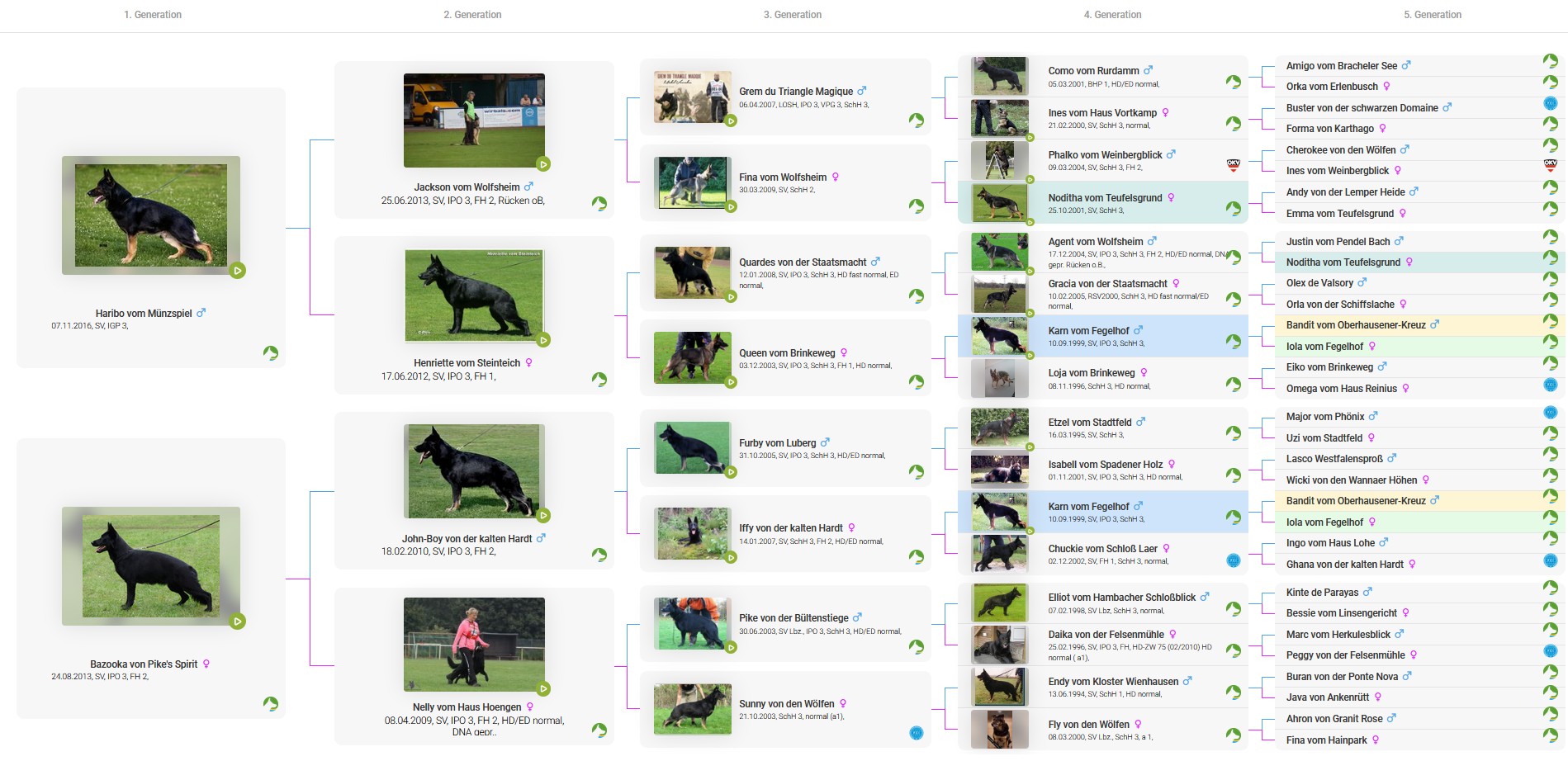1568x761 pixels.
Task: Click play icon on Bazooka von Pike's Spirit photo
Action: pyautogui.click(x=238, y=622)
